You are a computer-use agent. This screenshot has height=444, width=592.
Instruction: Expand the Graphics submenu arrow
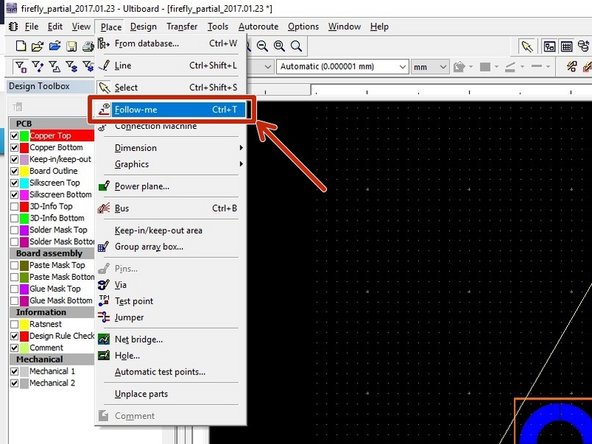(x=241, y=164)
